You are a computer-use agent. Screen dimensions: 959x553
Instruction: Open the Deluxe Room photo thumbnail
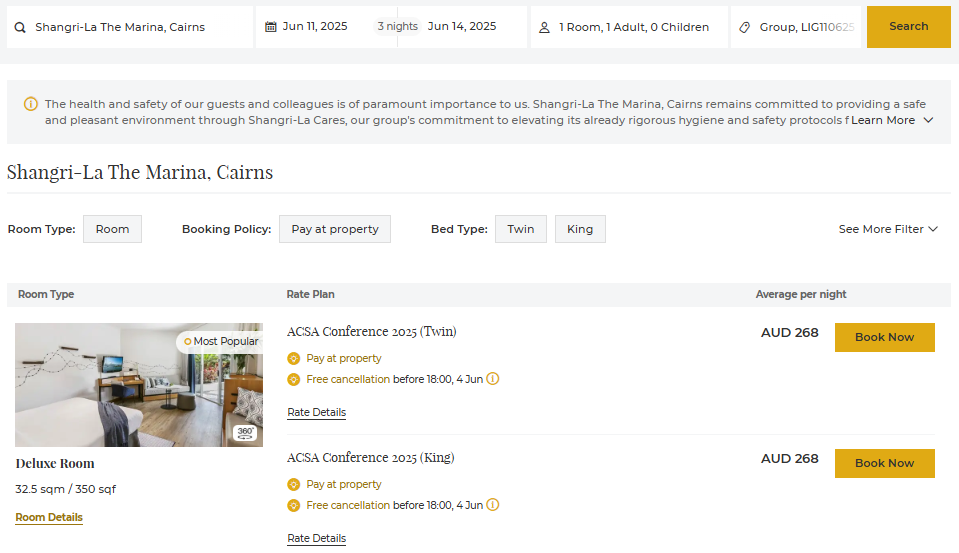point(139,385)
